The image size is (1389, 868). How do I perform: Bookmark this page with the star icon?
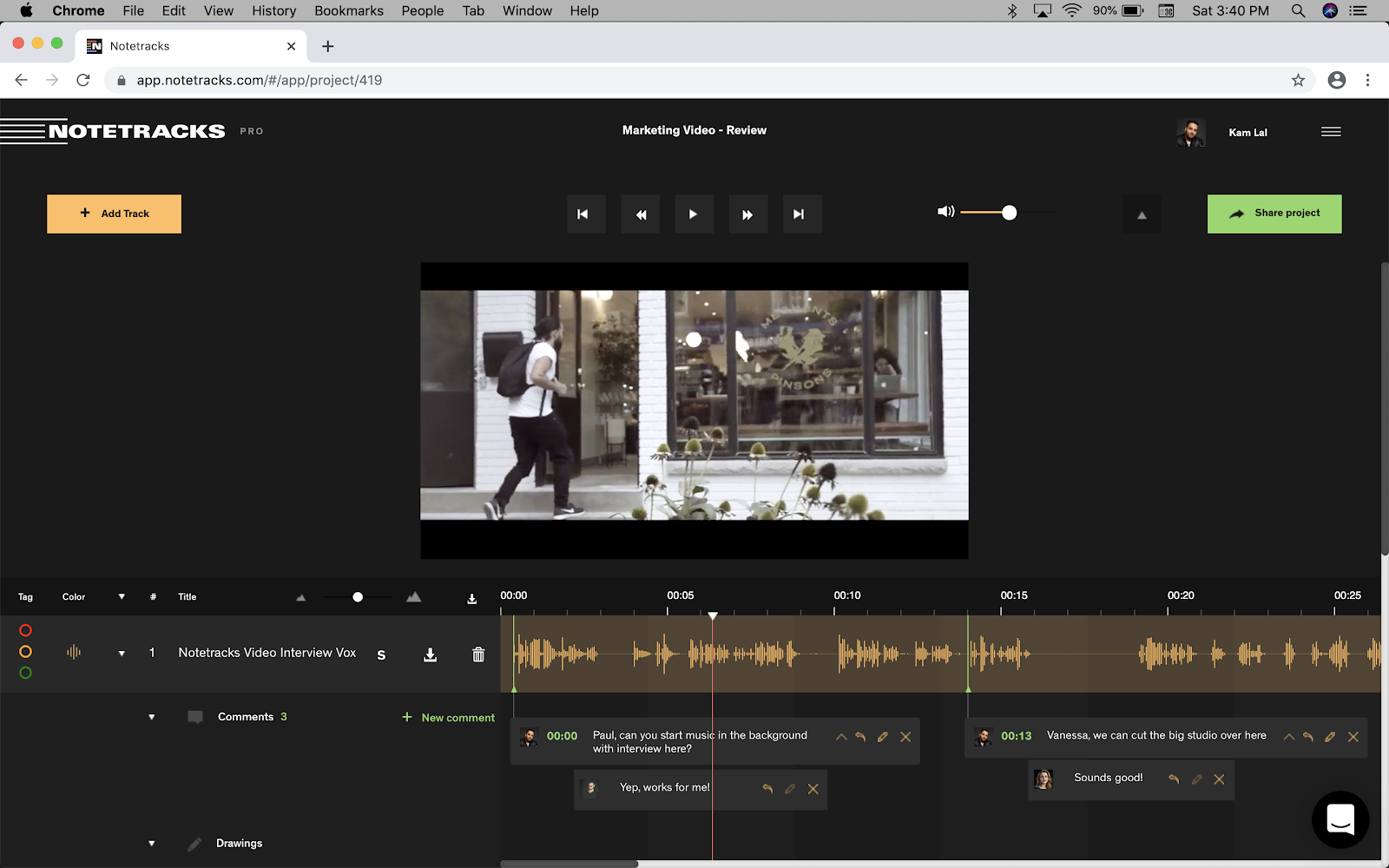1298,80
